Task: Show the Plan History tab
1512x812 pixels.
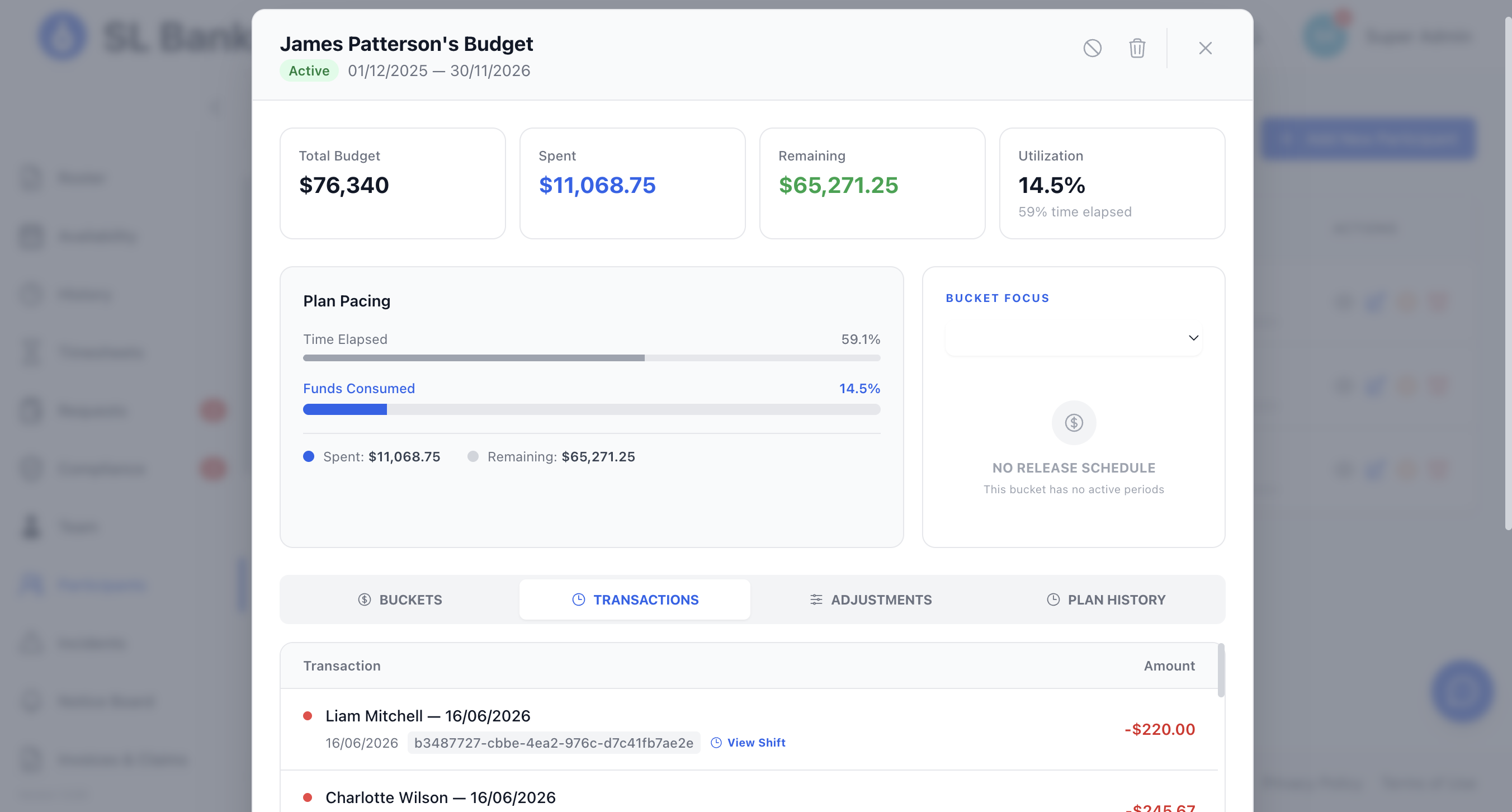Action: [1106, 599]
